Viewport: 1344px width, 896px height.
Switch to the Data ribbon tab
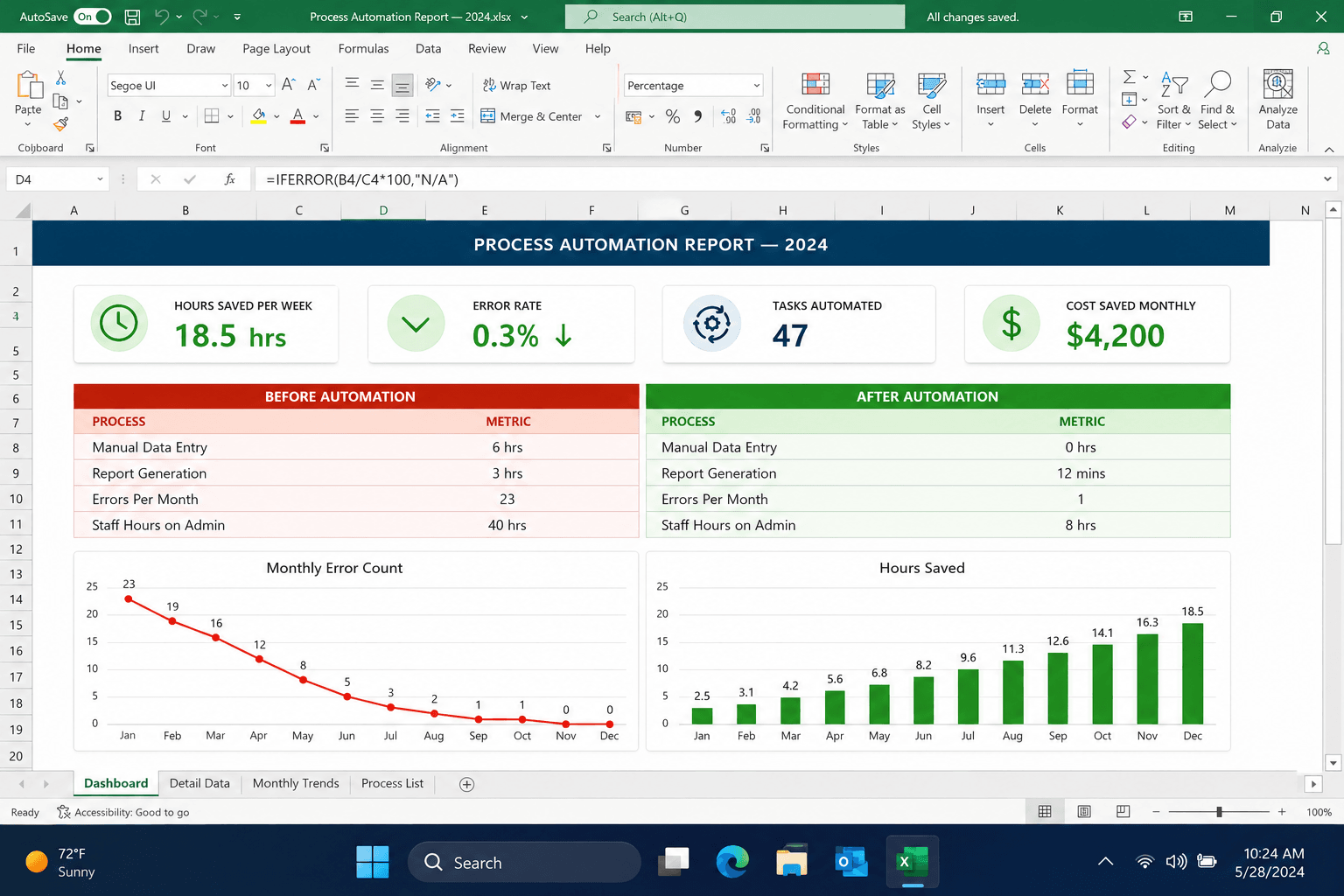[x=428, y=49]
